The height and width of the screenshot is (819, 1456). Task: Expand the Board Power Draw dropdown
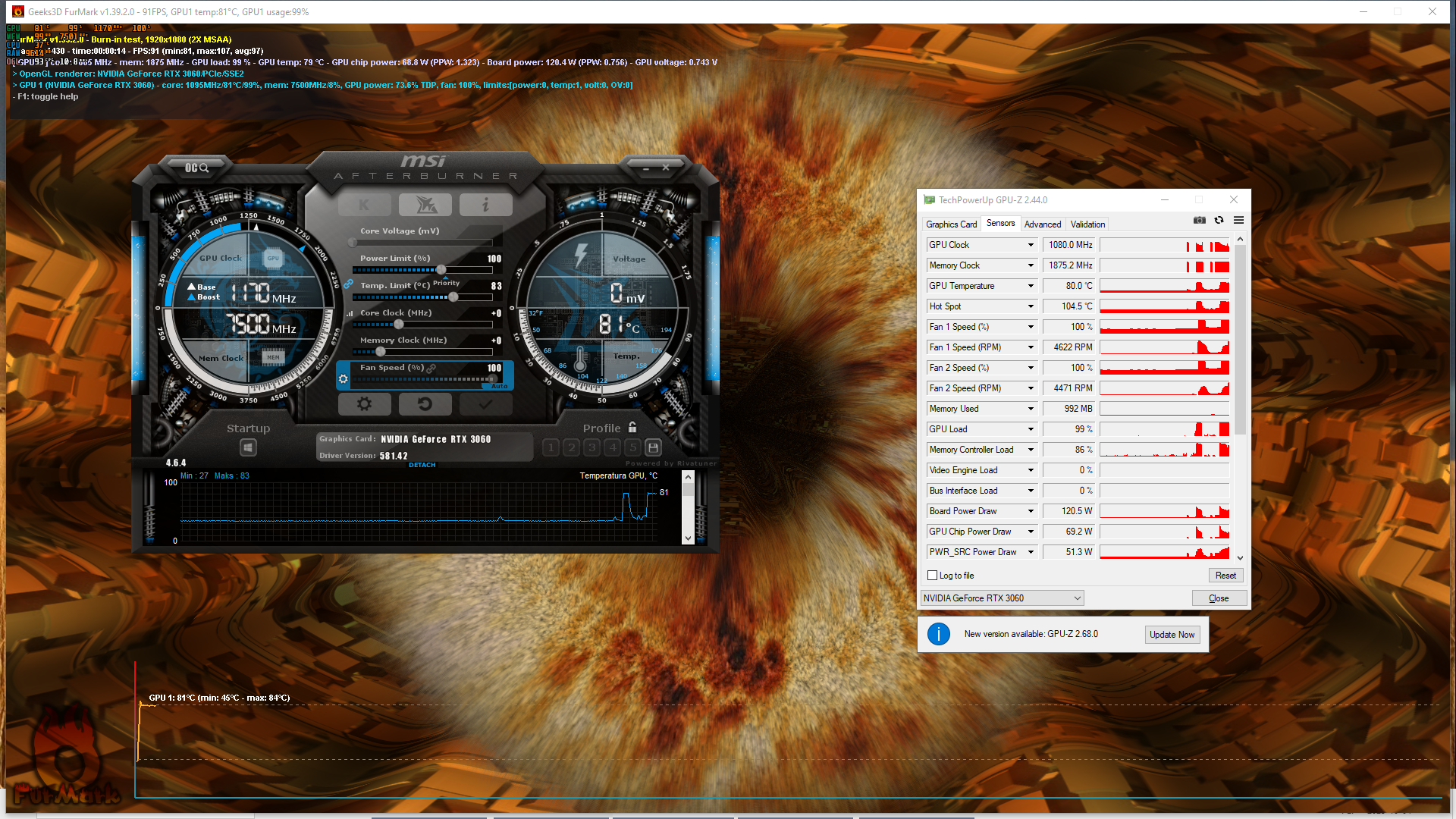(1031, 511)
